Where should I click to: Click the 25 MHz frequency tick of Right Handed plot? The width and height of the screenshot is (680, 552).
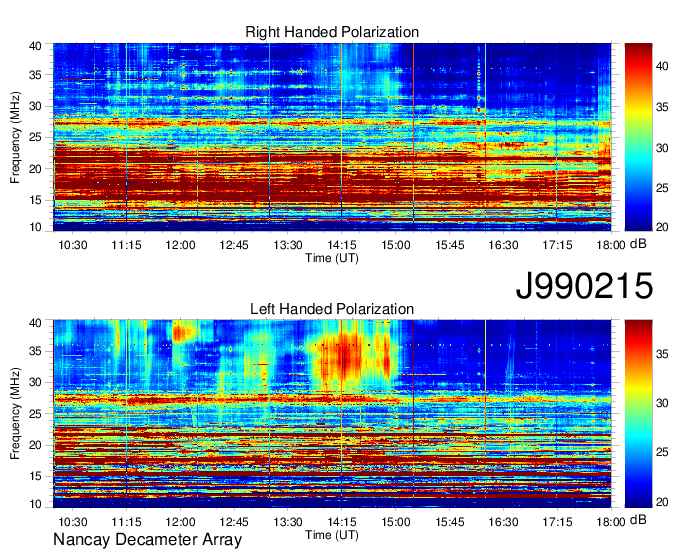pos(35,137)
